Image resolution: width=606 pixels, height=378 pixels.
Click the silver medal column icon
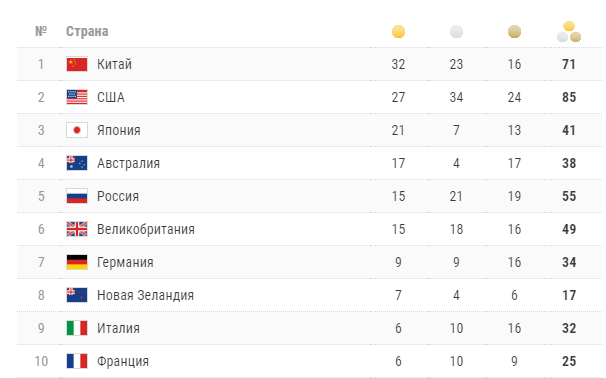[456, 31]
